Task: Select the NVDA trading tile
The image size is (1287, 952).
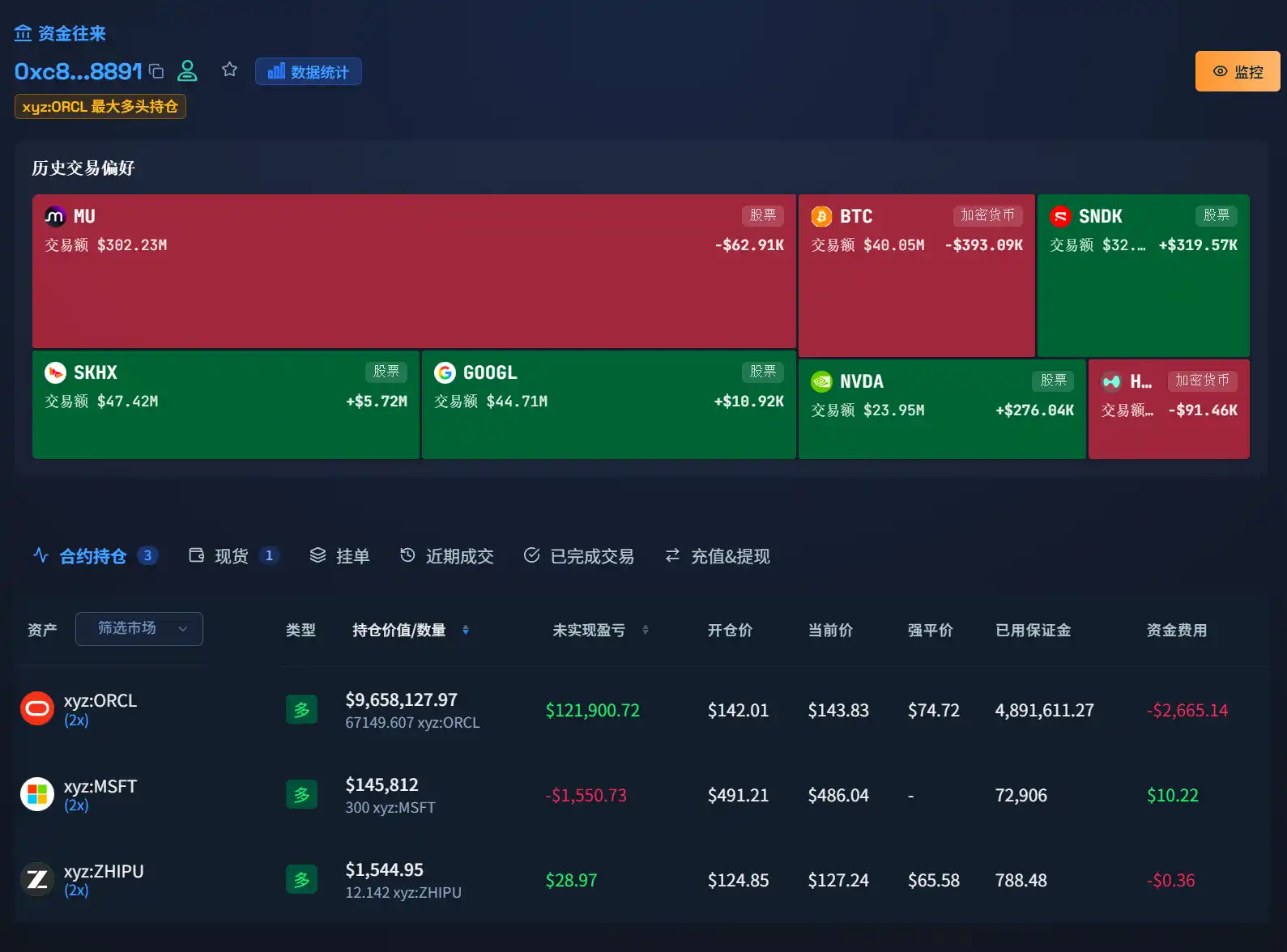Action: tap(942, 409)
